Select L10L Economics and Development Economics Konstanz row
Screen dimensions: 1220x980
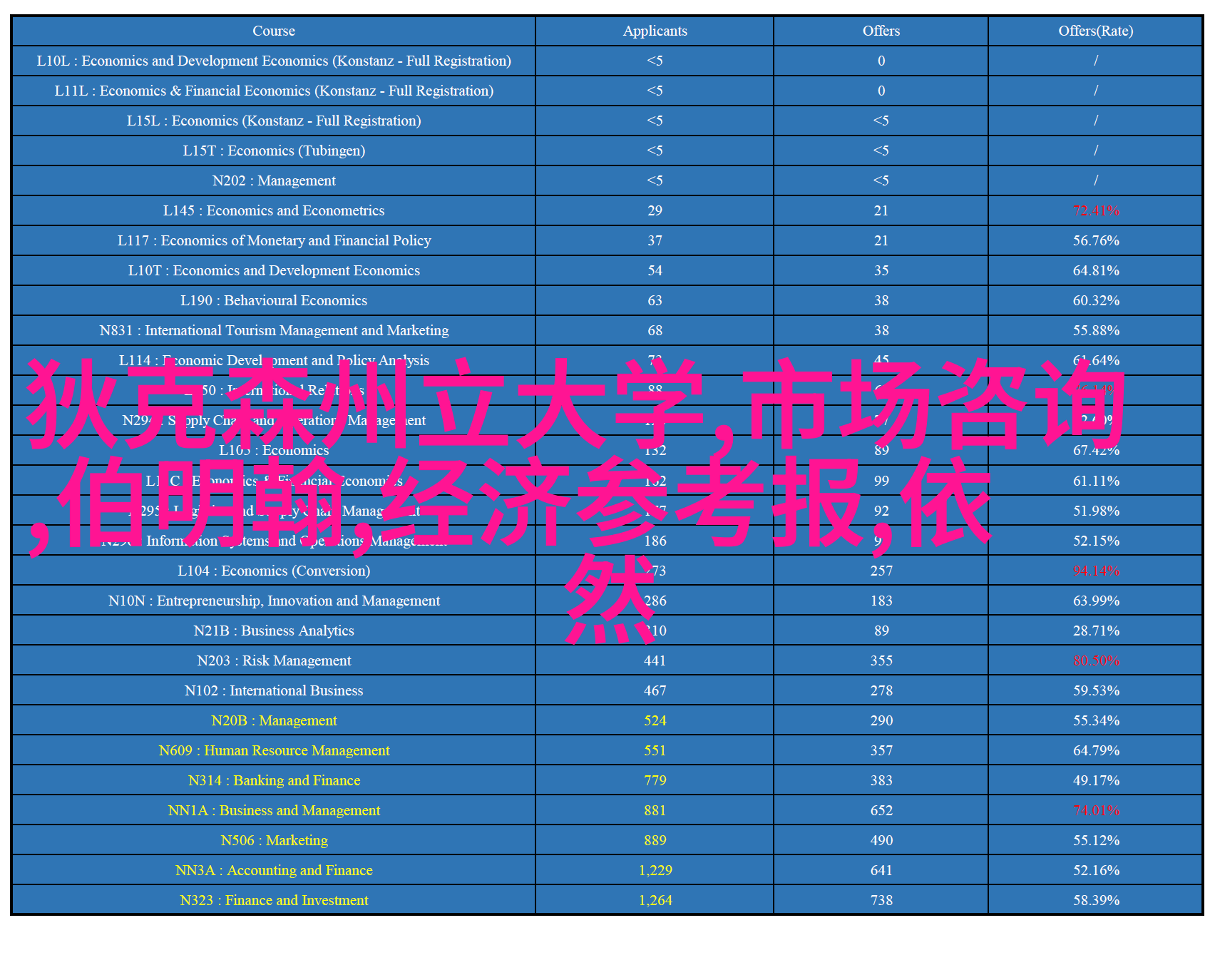(x=607, y=61)
